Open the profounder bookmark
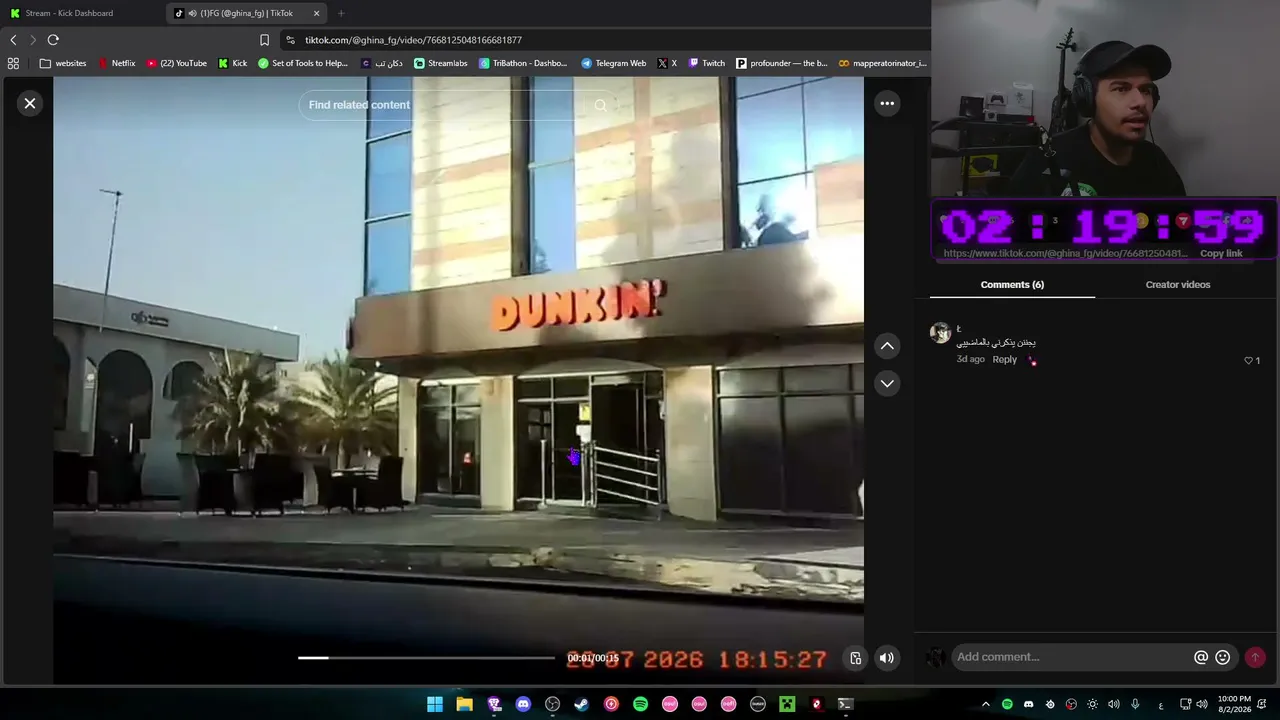1280x720 pixels. (x=782, y=63)
